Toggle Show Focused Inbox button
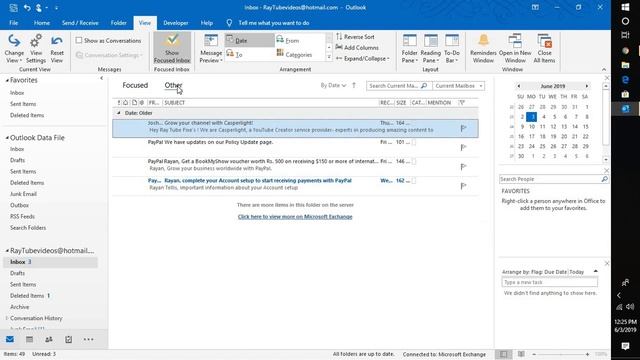The width and height of the screenshot is (640, 360). pyautogui.click(x=172, y=49)
